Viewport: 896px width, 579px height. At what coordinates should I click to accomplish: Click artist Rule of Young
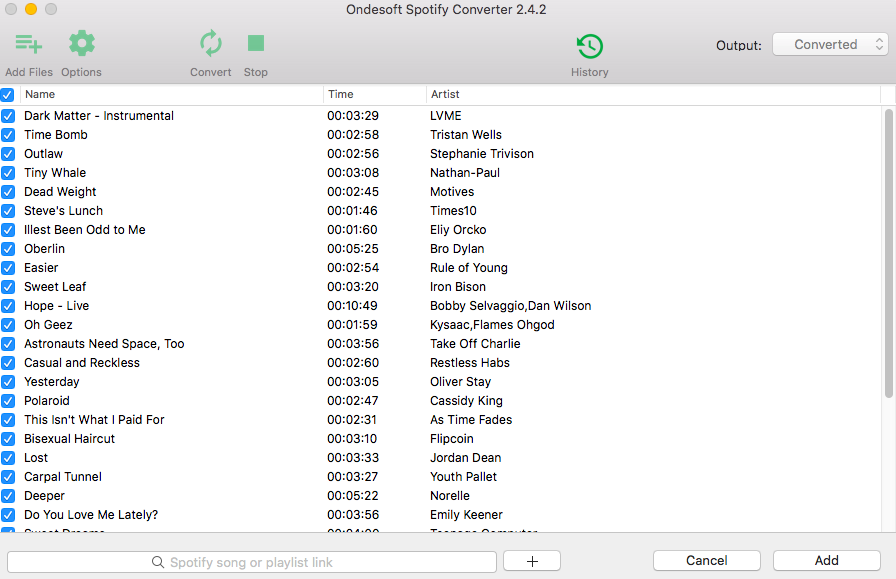[469, 267]
